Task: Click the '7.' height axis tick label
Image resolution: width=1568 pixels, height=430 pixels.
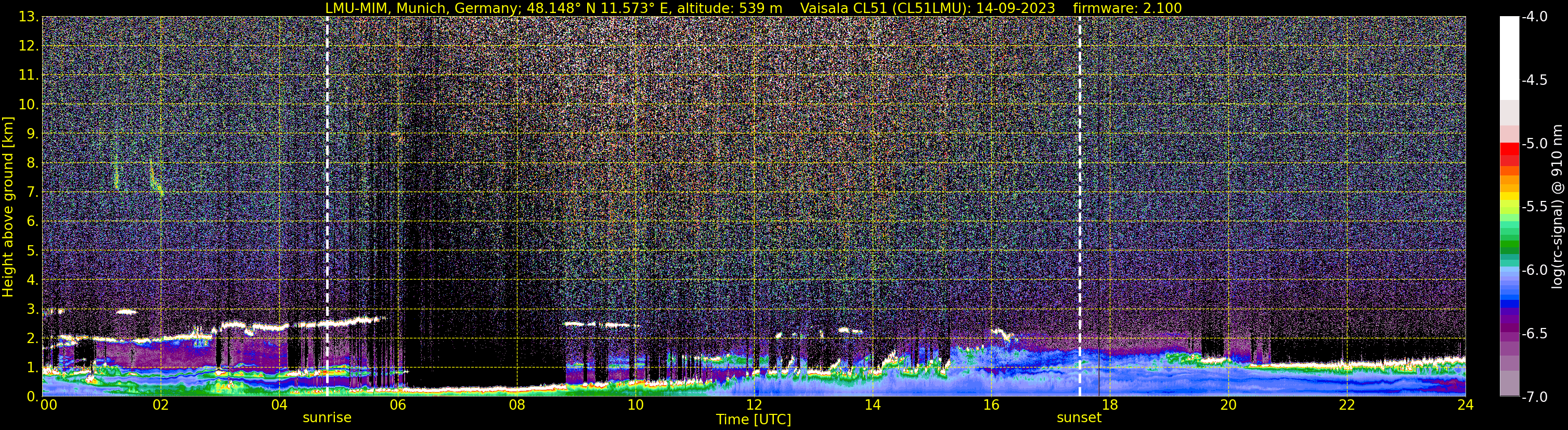Action: 32,192
